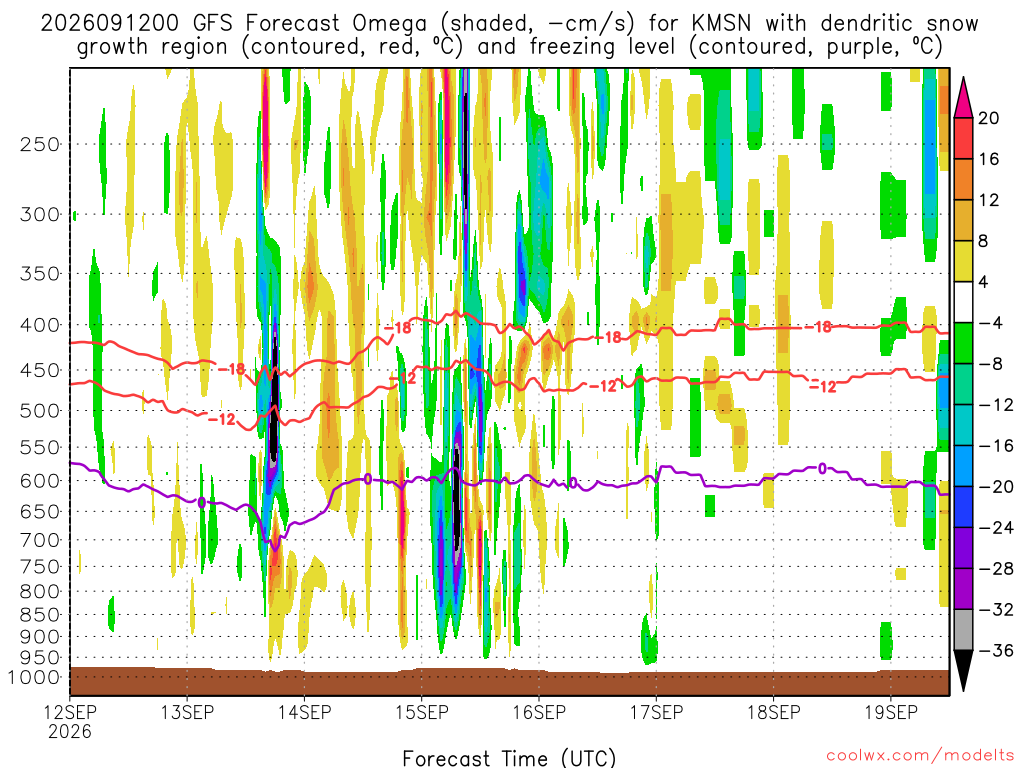Click the 19SEP time axis label
Image resolution: width=1024 pixels, height=768 pixels.
click(x=891, y=712)
